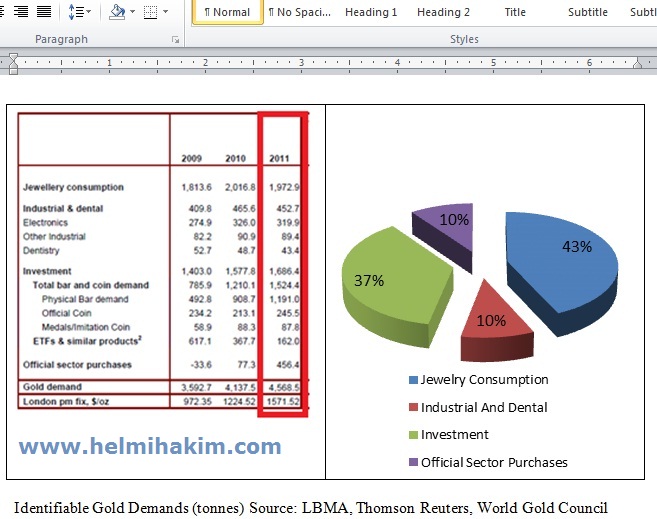This screenshot has width=657, height=519.
Task: Click the -33.6 official sector value
Action: 201,365
